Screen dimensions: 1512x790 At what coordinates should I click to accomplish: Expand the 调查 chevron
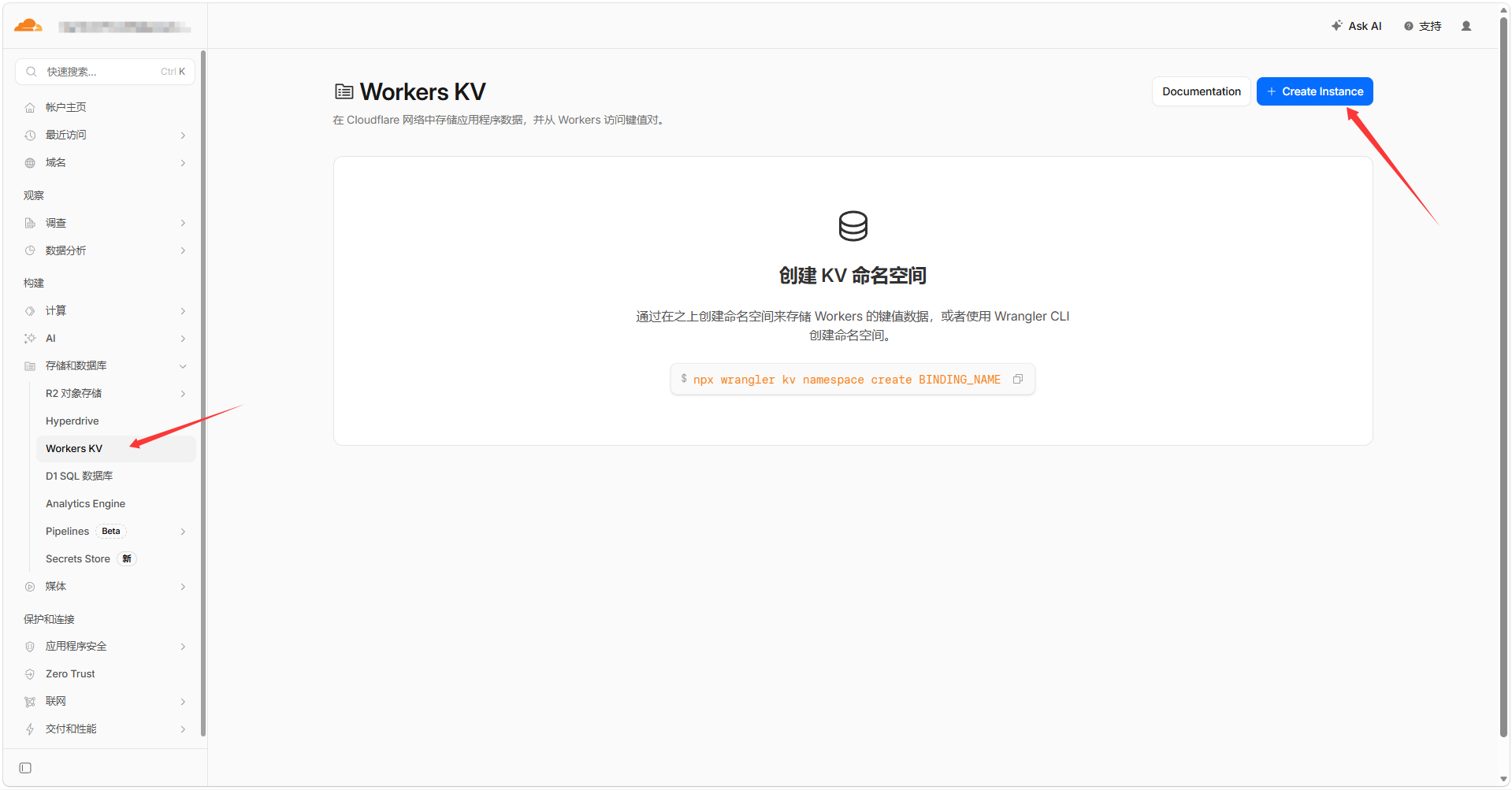coord(183,224)
